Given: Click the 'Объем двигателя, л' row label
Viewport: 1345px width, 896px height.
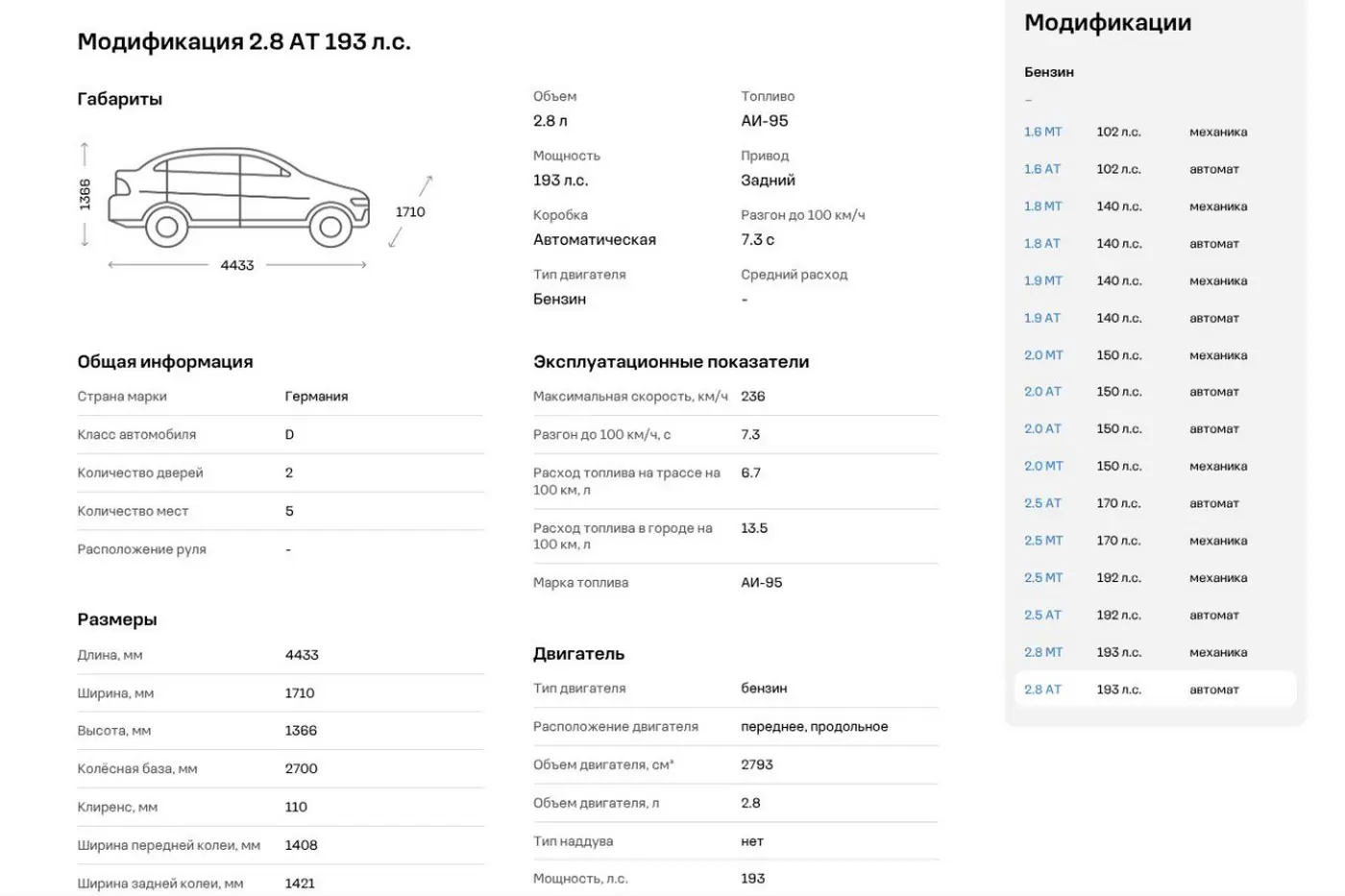Looking at the screenshot, I should (597, 804).
